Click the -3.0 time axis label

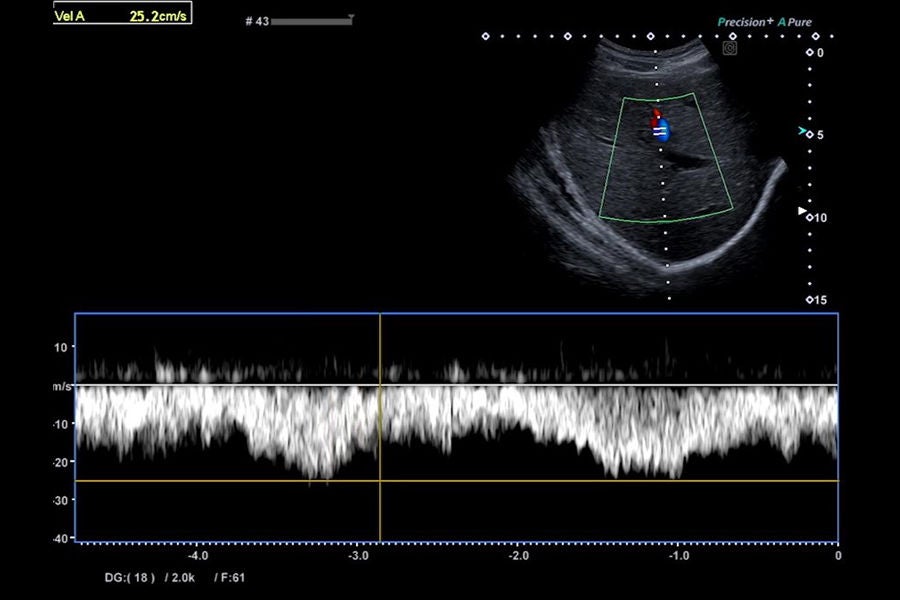point(358,556)
